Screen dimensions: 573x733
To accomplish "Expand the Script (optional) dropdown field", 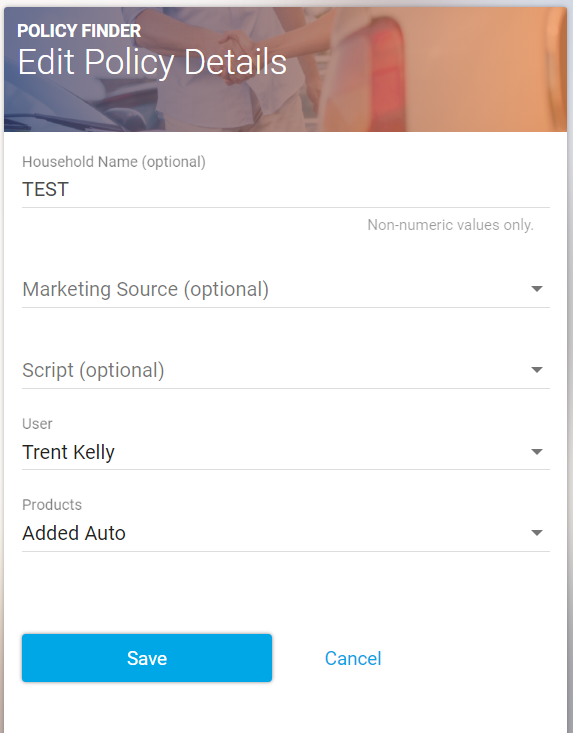I will pos(286,370).
